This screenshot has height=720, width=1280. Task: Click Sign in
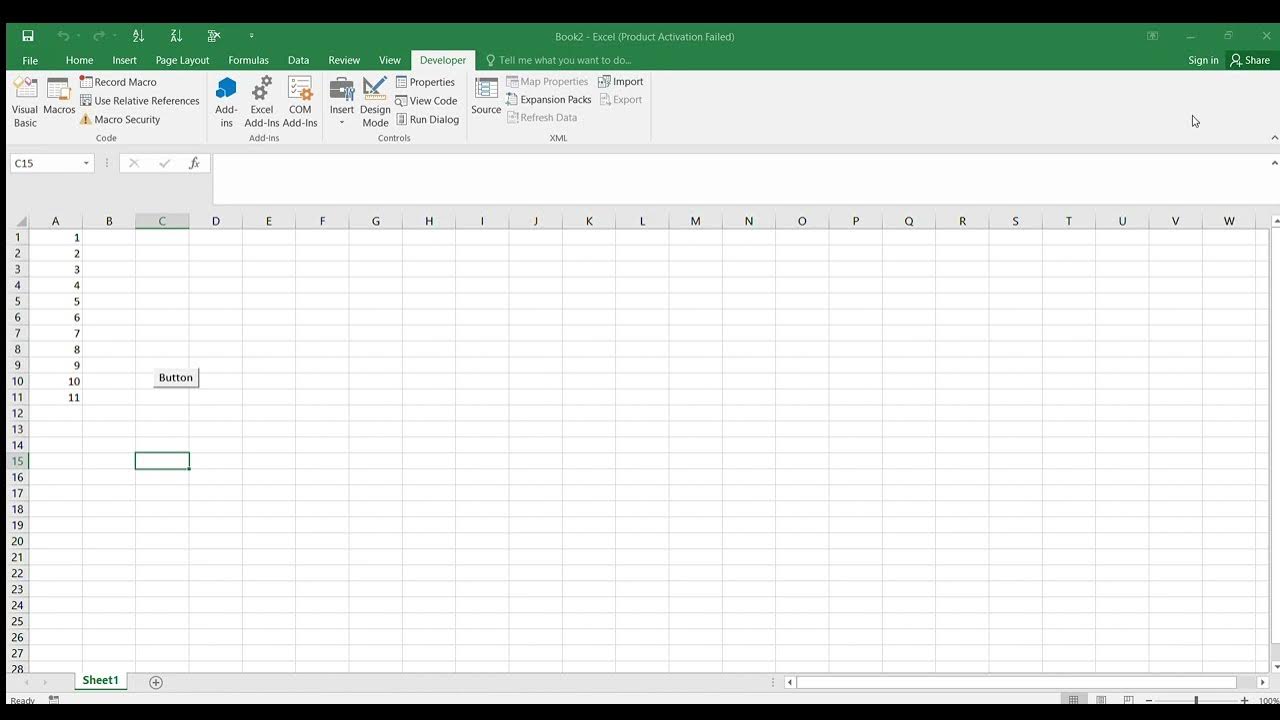[1203, 60]
